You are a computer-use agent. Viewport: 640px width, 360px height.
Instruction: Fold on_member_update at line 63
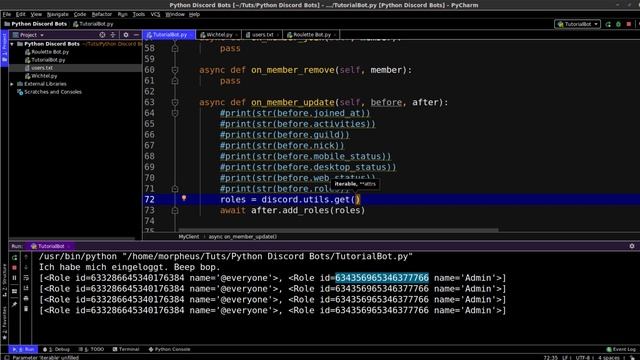tap(175, 102)
